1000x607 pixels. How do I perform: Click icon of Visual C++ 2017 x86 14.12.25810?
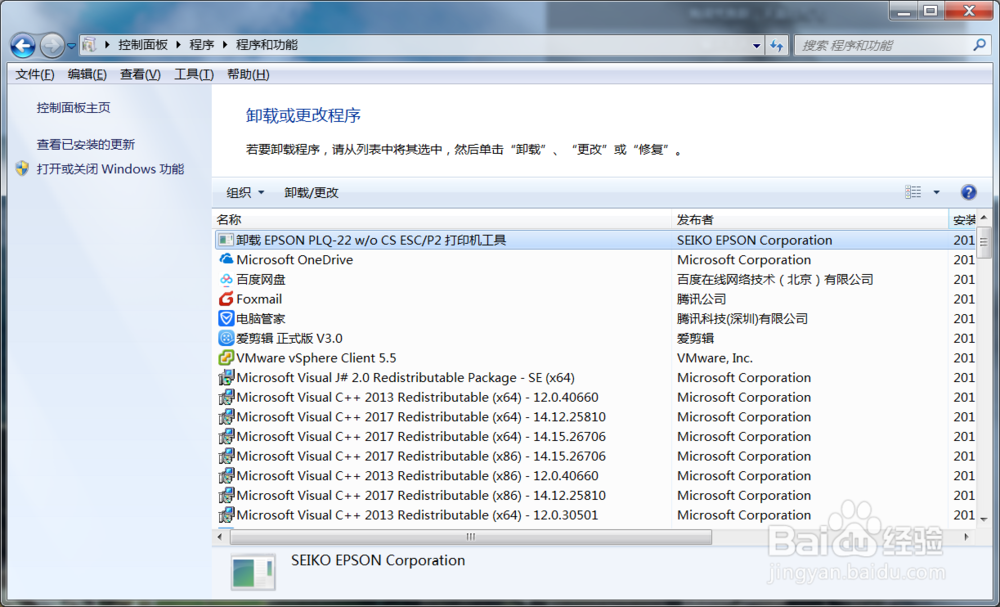(226, 495)
